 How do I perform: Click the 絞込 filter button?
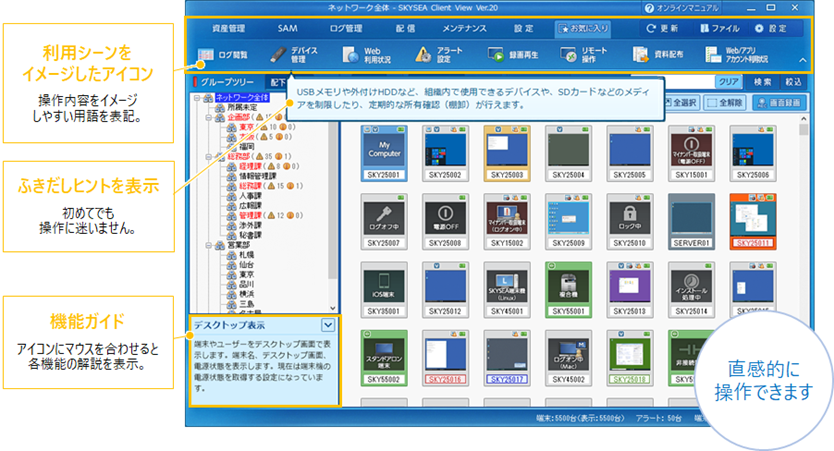(x=793, y=82)
